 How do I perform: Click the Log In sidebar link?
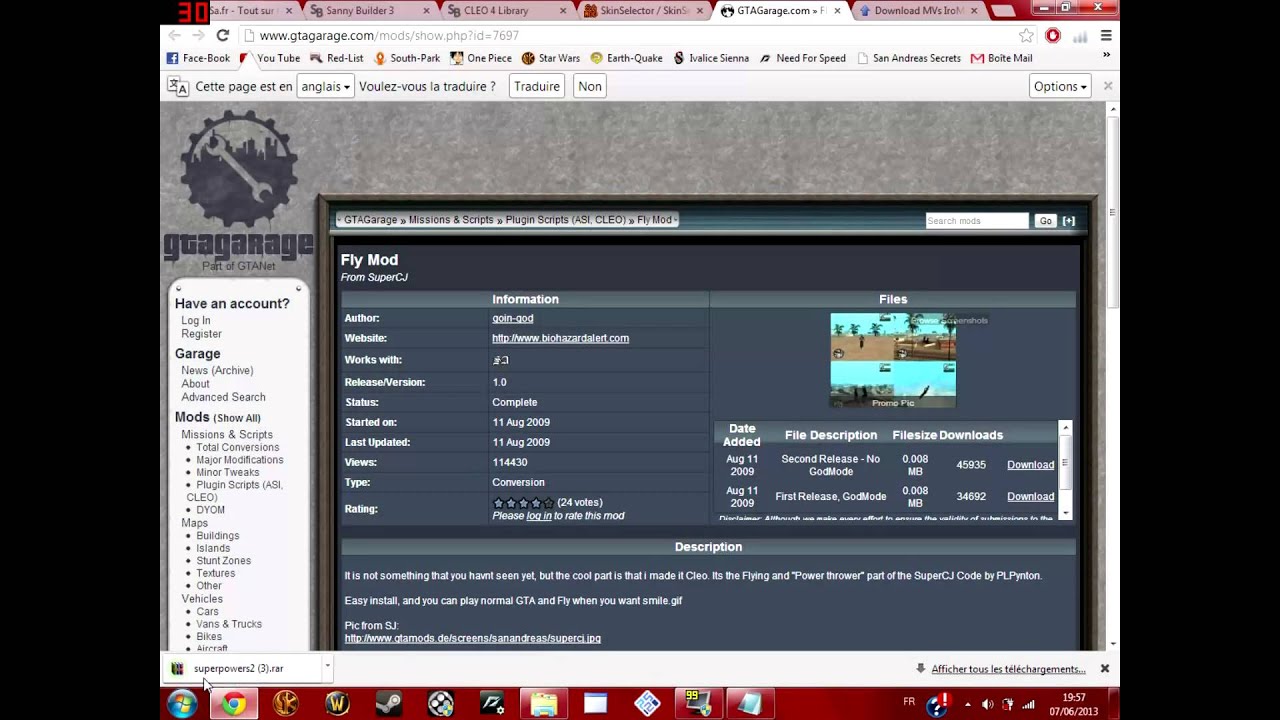[x=196, y=321]
